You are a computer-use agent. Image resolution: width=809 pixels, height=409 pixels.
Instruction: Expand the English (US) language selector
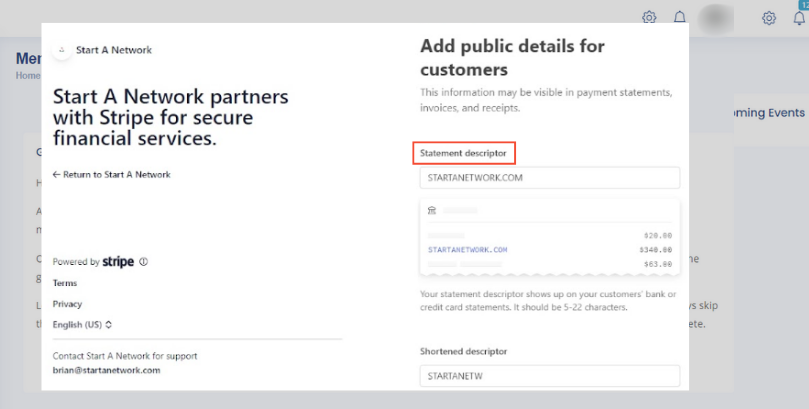click(83, 325)
